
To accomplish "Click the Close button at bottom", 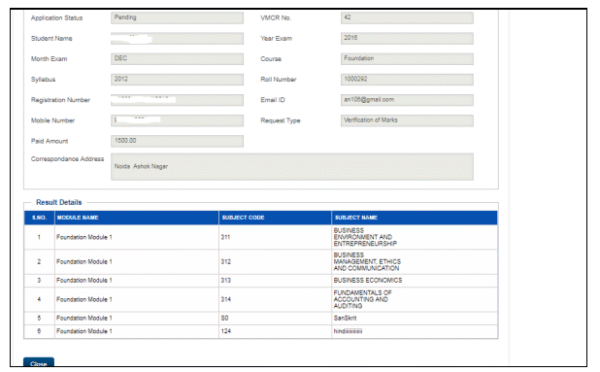I will [x=38, y=362].
